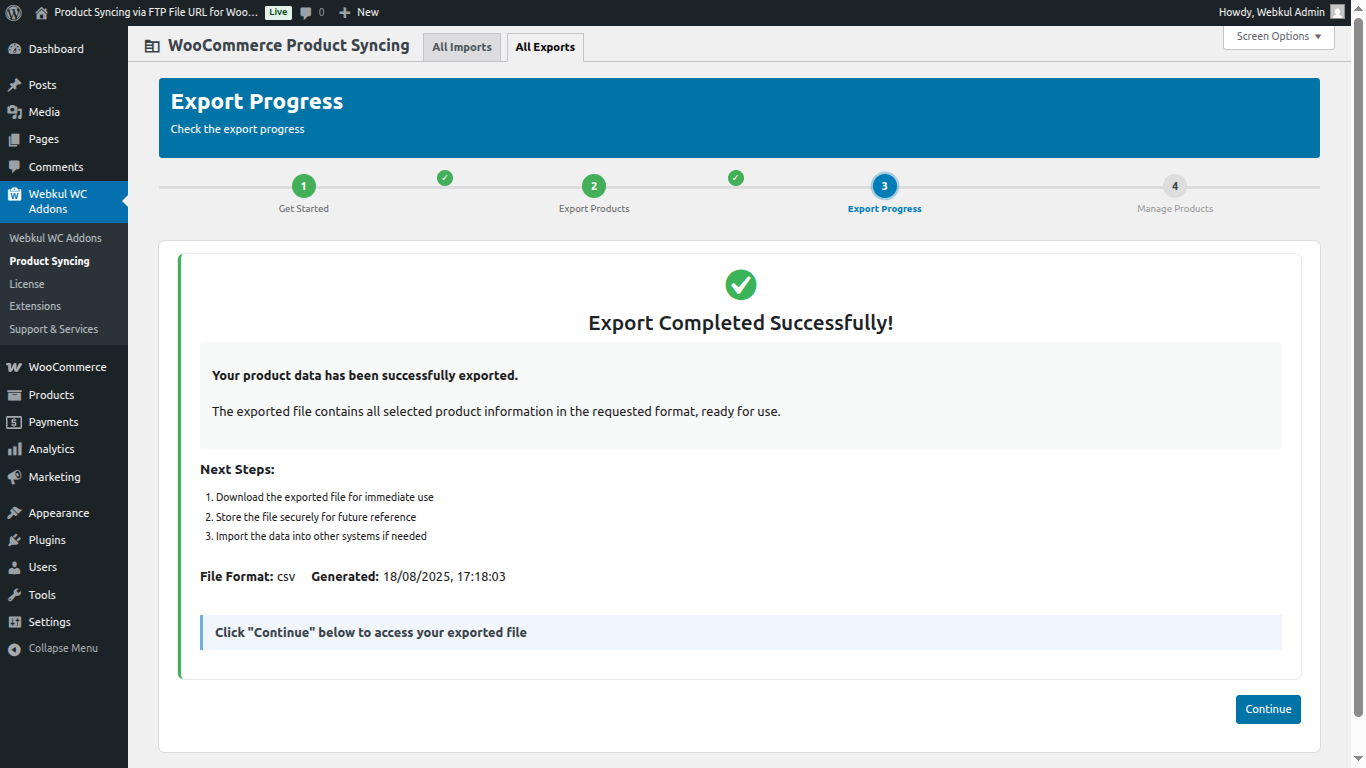Open the WooCommerce sidebar icon
This screenshot has height=768, width=1366.
[x=17, y=366]
